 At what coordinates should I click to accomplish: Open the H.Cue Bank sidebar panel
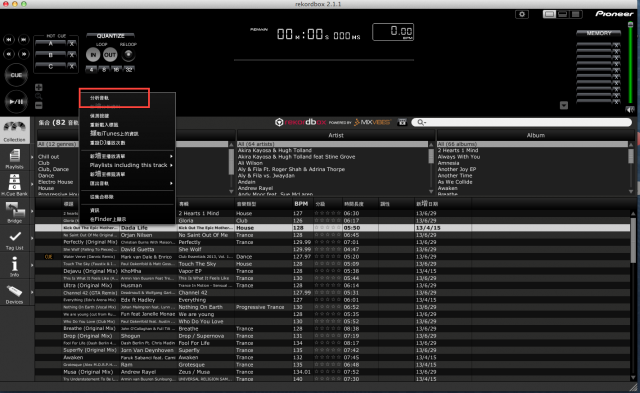pyautogui.click(x=15, y=184)
